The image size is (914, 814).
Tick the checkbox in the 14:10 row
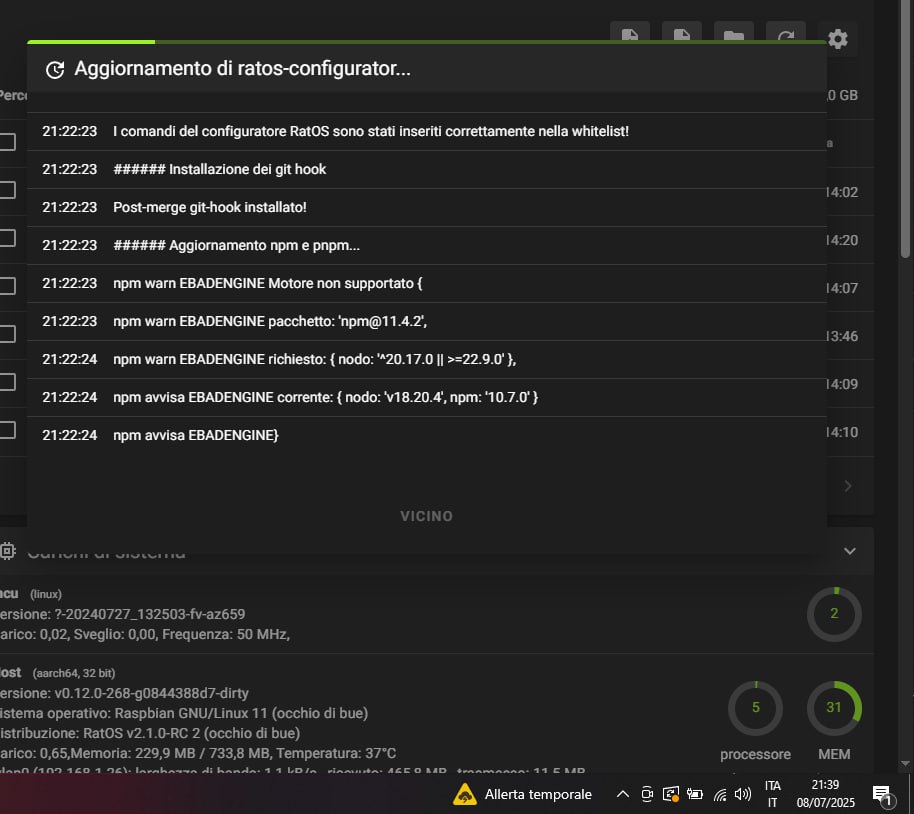8,430
